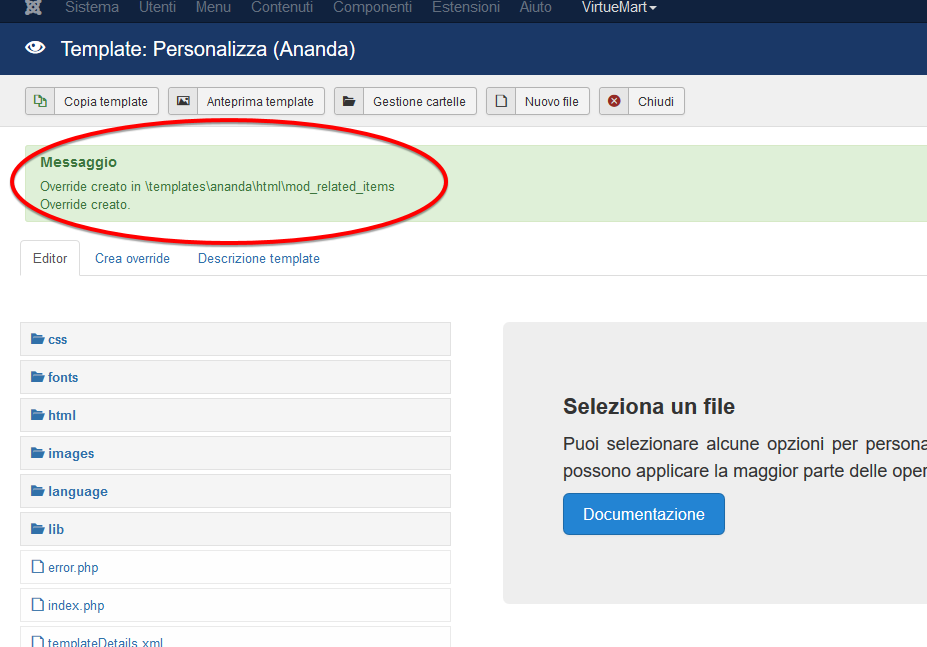This screenshot has width=927, height=647.
Task: Open the Estensioni menu
Action: click(x=466, y=7)
